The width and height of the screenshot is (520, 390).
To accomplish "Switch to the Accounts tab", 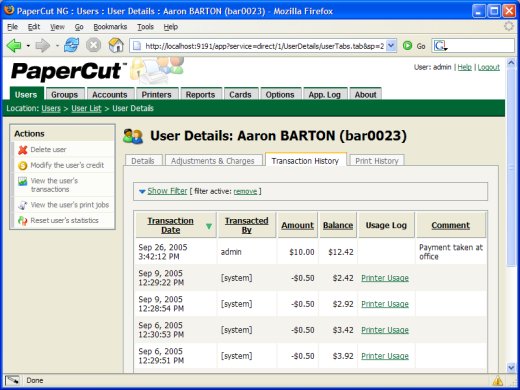I will 110,94.
